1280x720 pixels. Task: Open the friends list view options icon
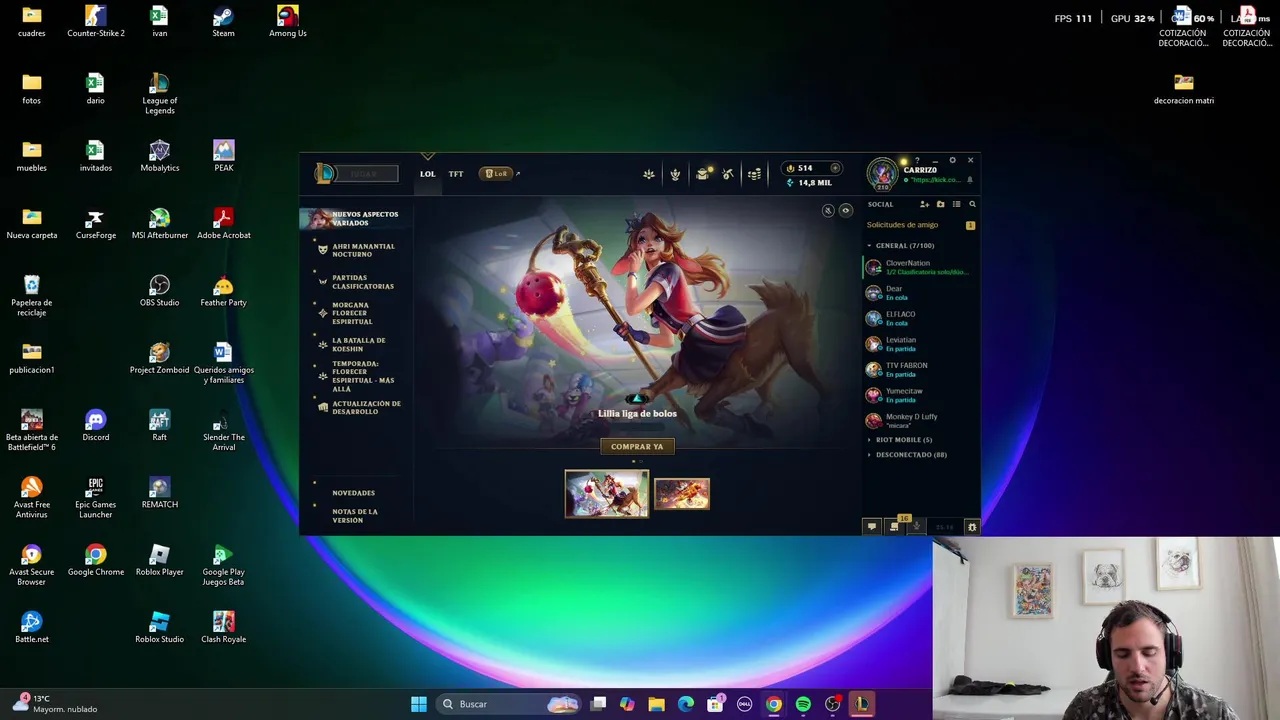[x=956, y=204]
